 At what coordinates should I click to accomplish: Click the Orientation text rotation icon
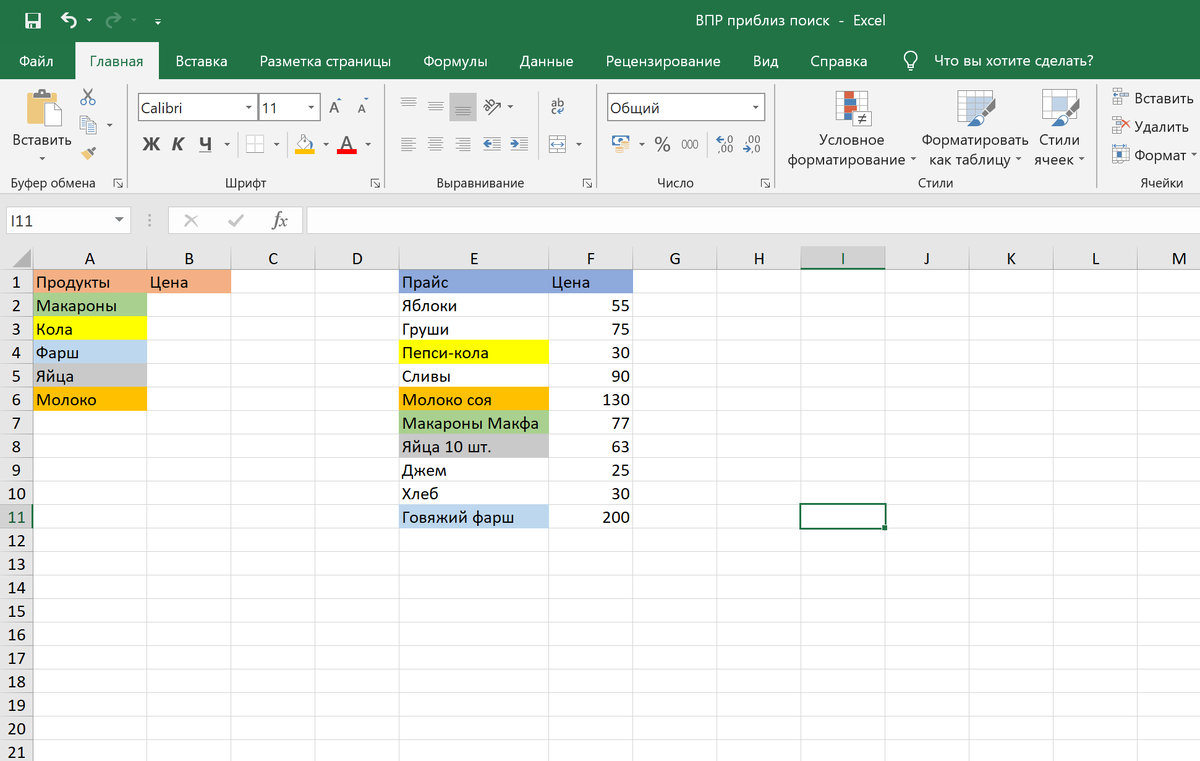point(492,105)
